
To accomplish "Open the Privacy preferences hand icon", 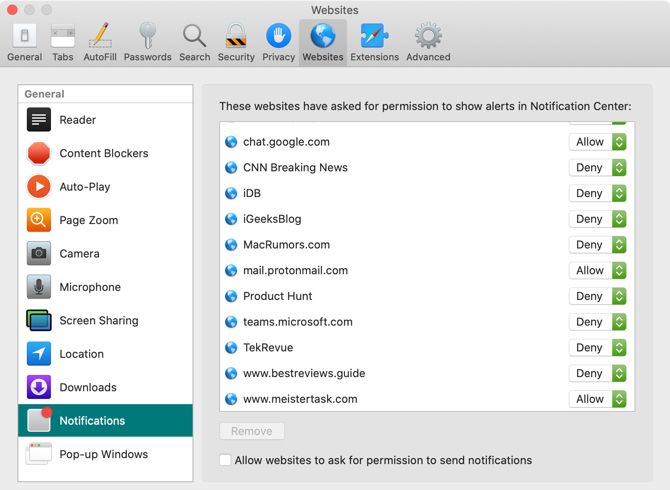I will coord(278,37).
